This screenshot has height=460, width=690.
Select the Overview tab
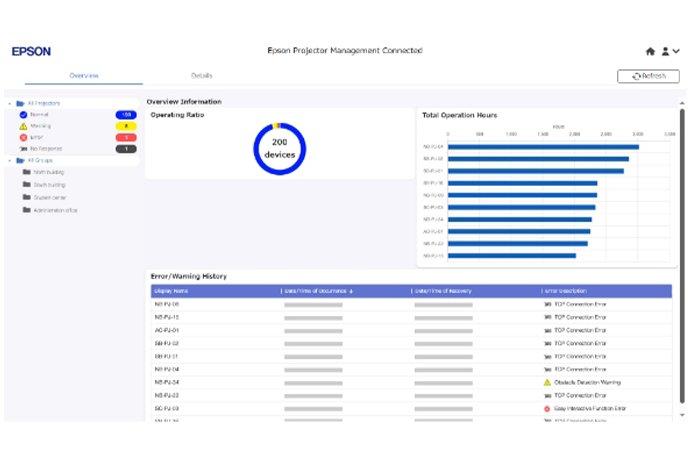83,76
